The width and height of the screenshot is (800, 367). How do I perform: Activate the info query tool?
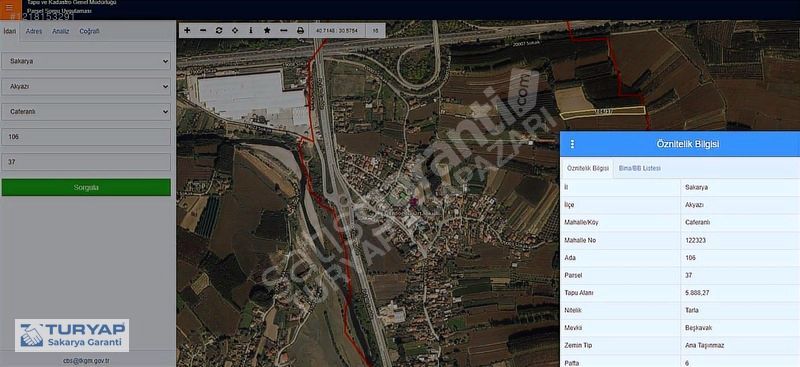coord(251,31)
